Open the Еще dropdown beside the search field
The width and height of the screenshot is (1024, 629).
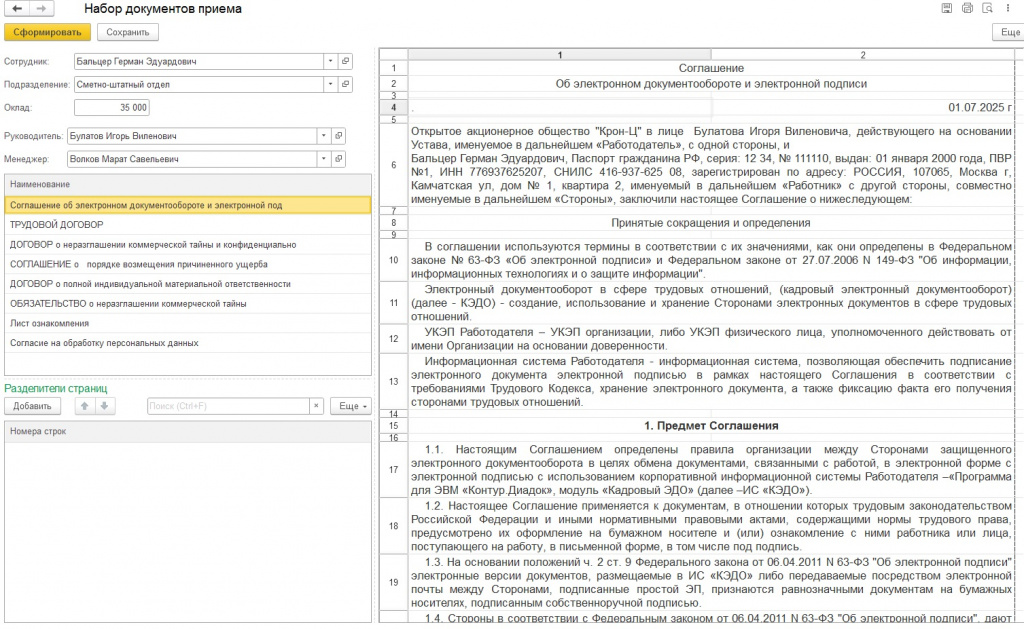click(351, 406)
